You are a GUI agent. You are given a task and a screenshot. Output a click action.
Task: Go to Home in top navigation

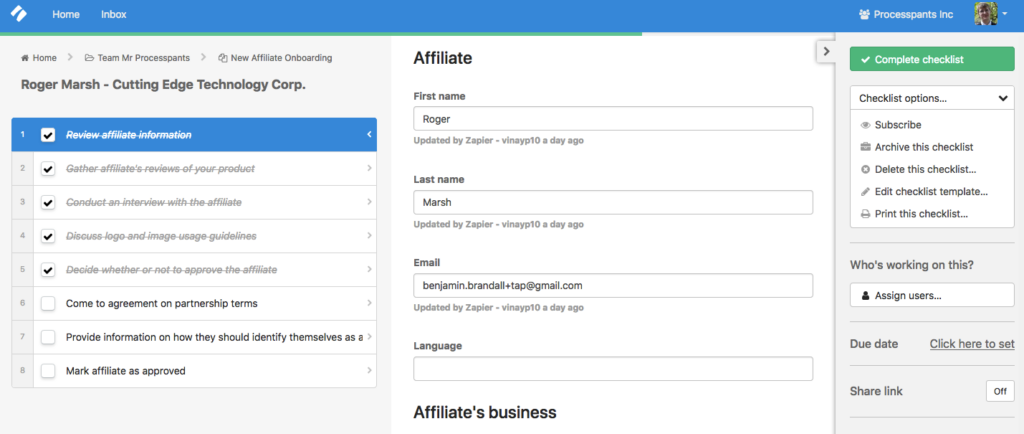coord(66,14)
